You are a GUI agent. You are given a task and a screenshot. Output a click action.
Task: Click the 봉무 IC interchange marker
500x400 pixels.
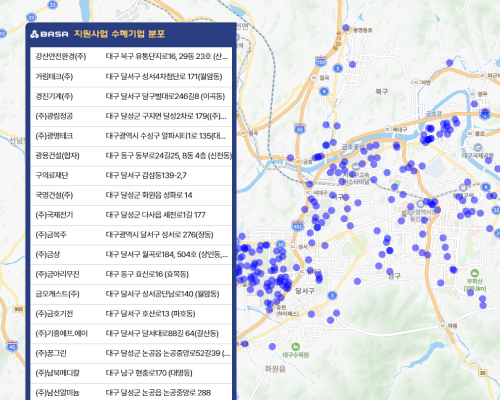(x=473, y=94)
